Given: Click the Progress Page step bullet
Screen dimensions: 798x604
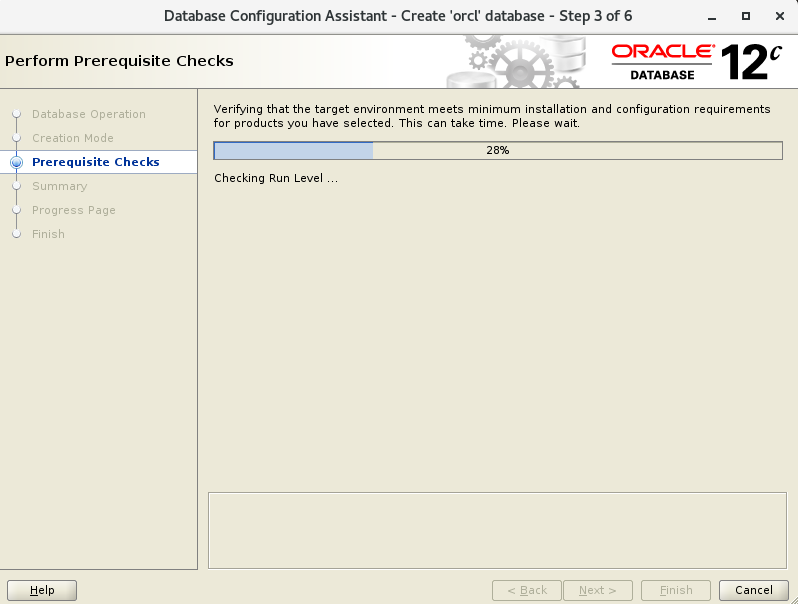Looking at the screenshot, I should [16, 210].
